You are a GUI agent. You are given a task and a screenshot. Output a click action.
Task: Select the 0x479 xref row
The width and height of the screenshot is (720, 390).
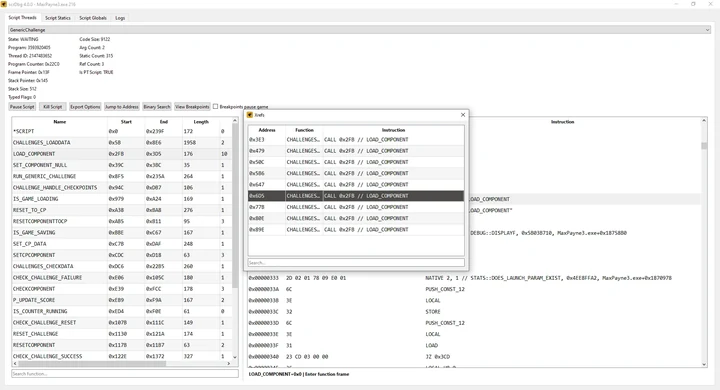coord(356,151)
